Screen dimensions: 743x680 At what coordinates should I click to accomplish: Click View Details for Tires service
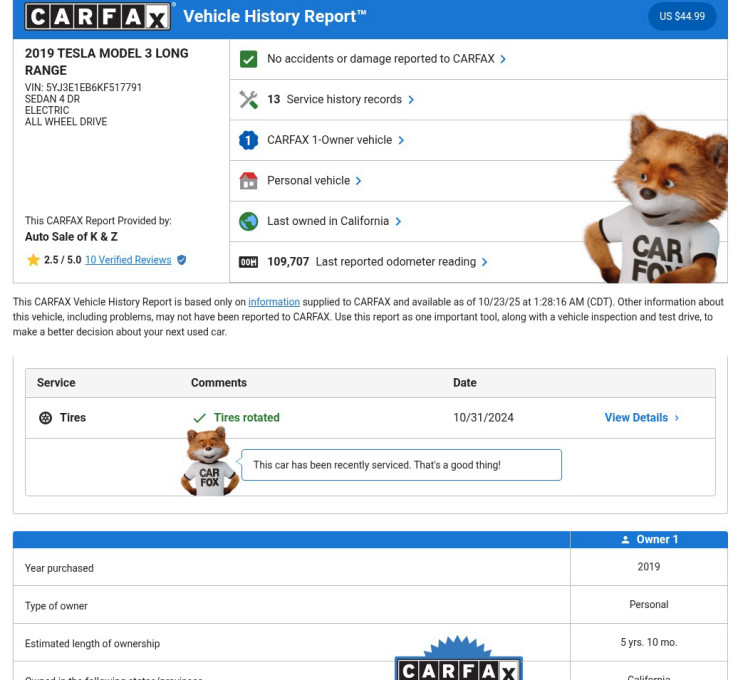[x=641, y=418]
